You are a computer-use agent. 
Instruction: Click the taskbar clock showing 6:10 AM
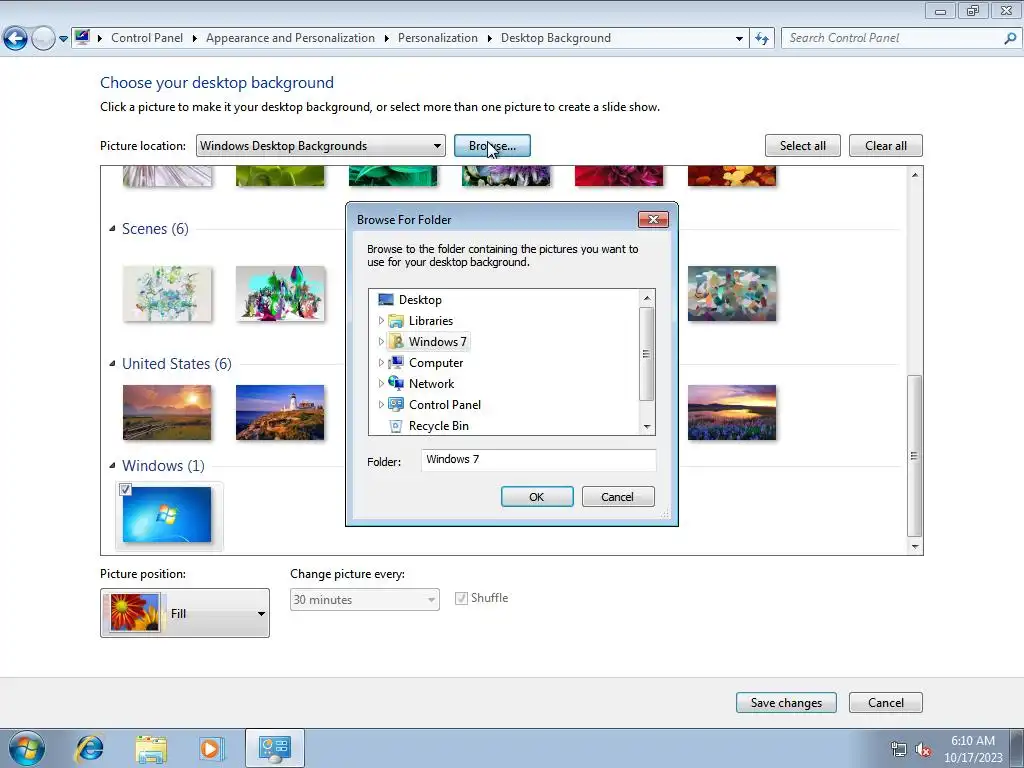(x=972, y=749)
